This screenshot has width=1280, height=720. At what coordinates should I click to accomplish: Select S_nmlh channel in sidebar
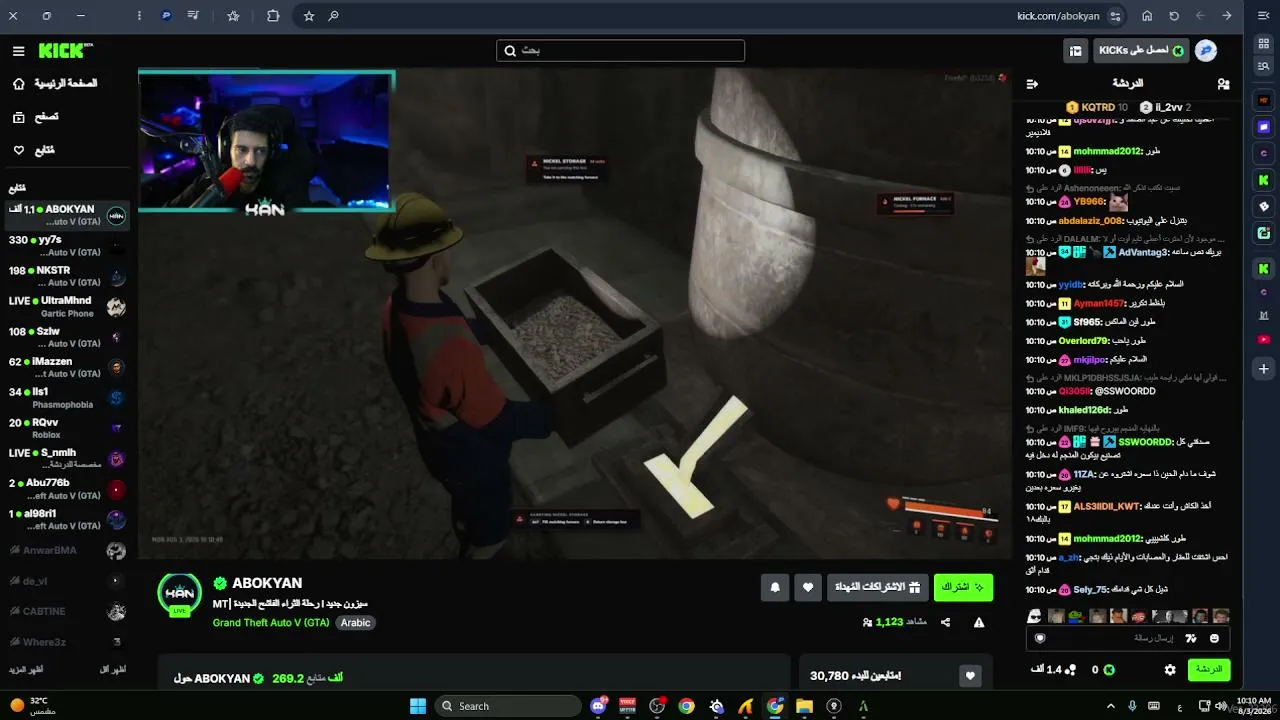click(68, 458)
